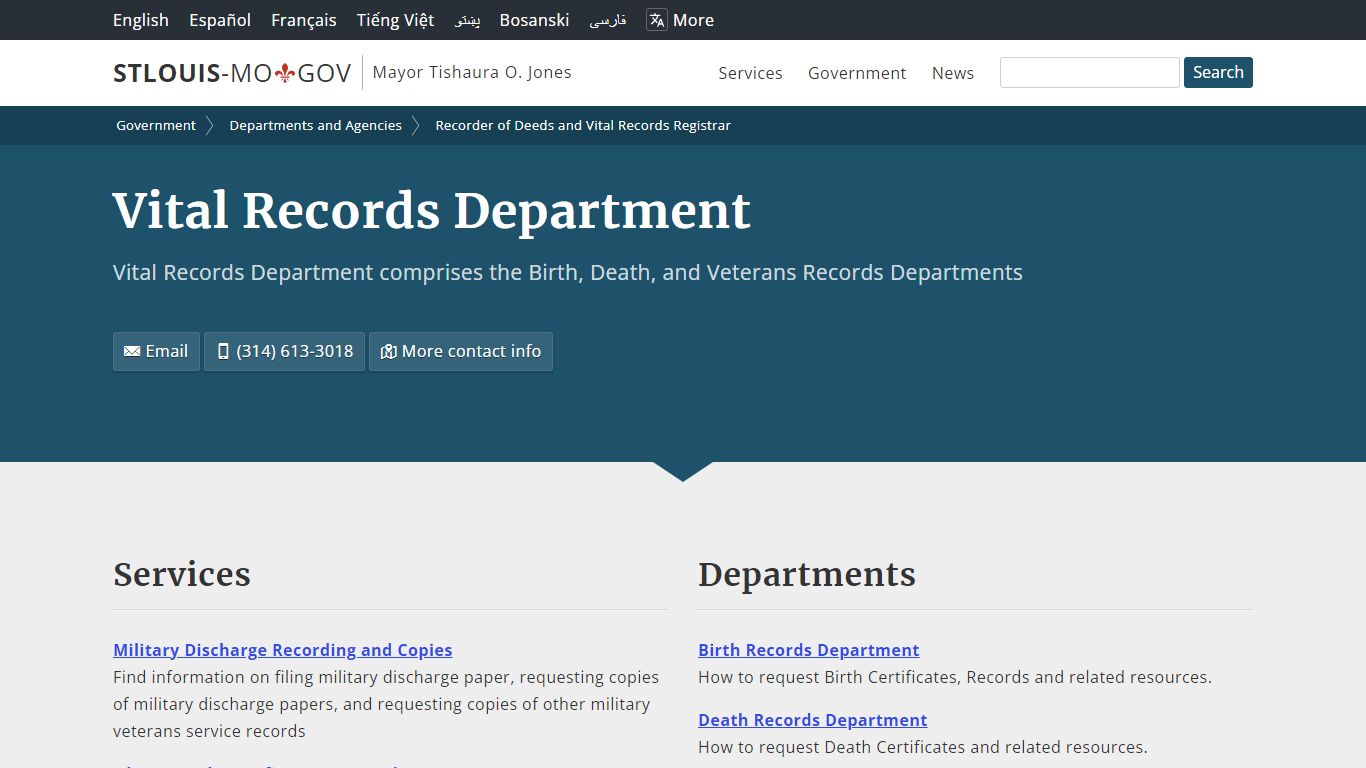The width and height of the screenshot is (1366, 768).
Task: Go to Departments and Agencies breadcrumb
Action: click(315, 125)
